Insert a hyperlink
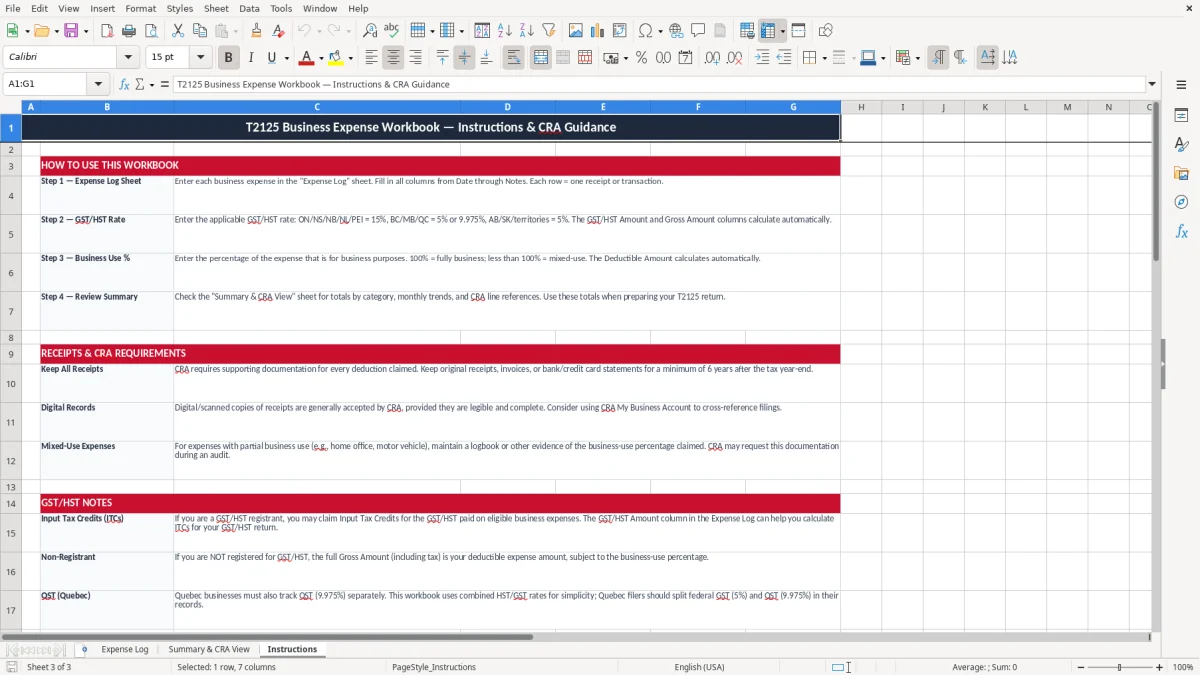This screenshot has width=1200, height=675. pos(676,31)
